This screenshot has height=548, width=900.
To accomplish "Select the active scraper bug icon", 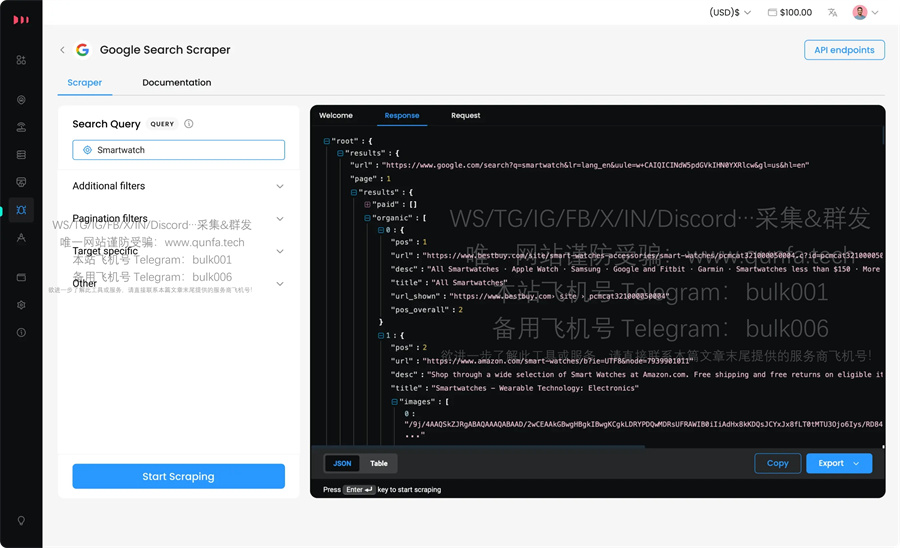I will 21,210.
